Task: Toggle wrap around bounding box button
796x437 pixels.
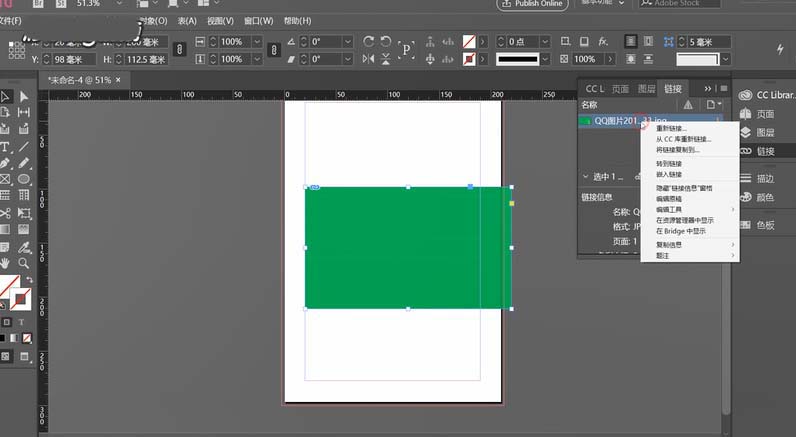Action: [x=648, y=42]
